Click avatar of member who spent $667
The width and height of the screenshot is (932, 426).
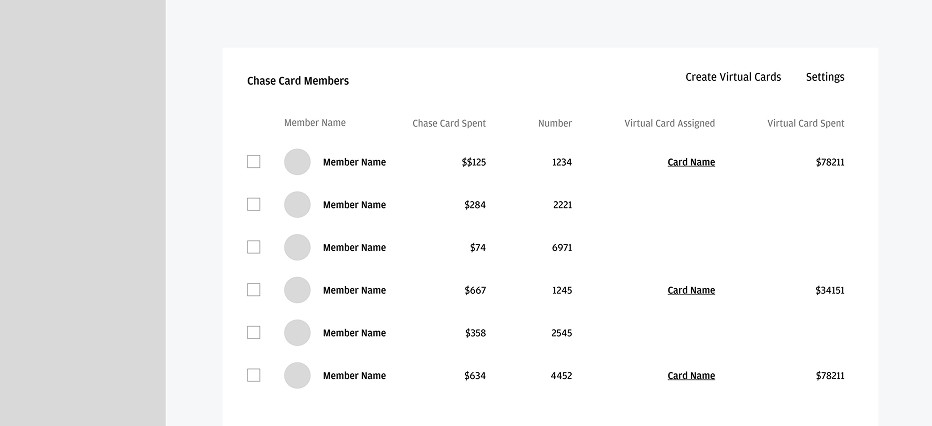pyautogui.click(x=297, y=290)
